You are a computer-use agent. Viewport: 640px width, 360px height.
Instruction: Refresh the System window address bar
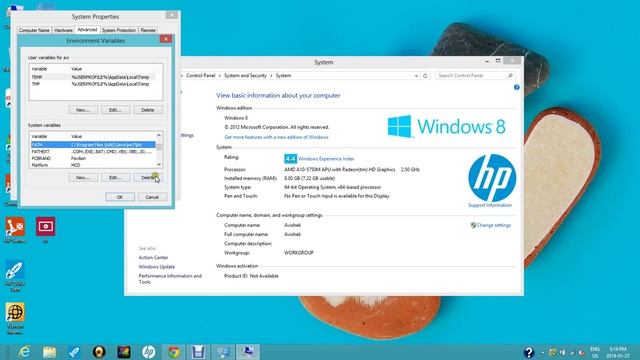coord(425,76)
